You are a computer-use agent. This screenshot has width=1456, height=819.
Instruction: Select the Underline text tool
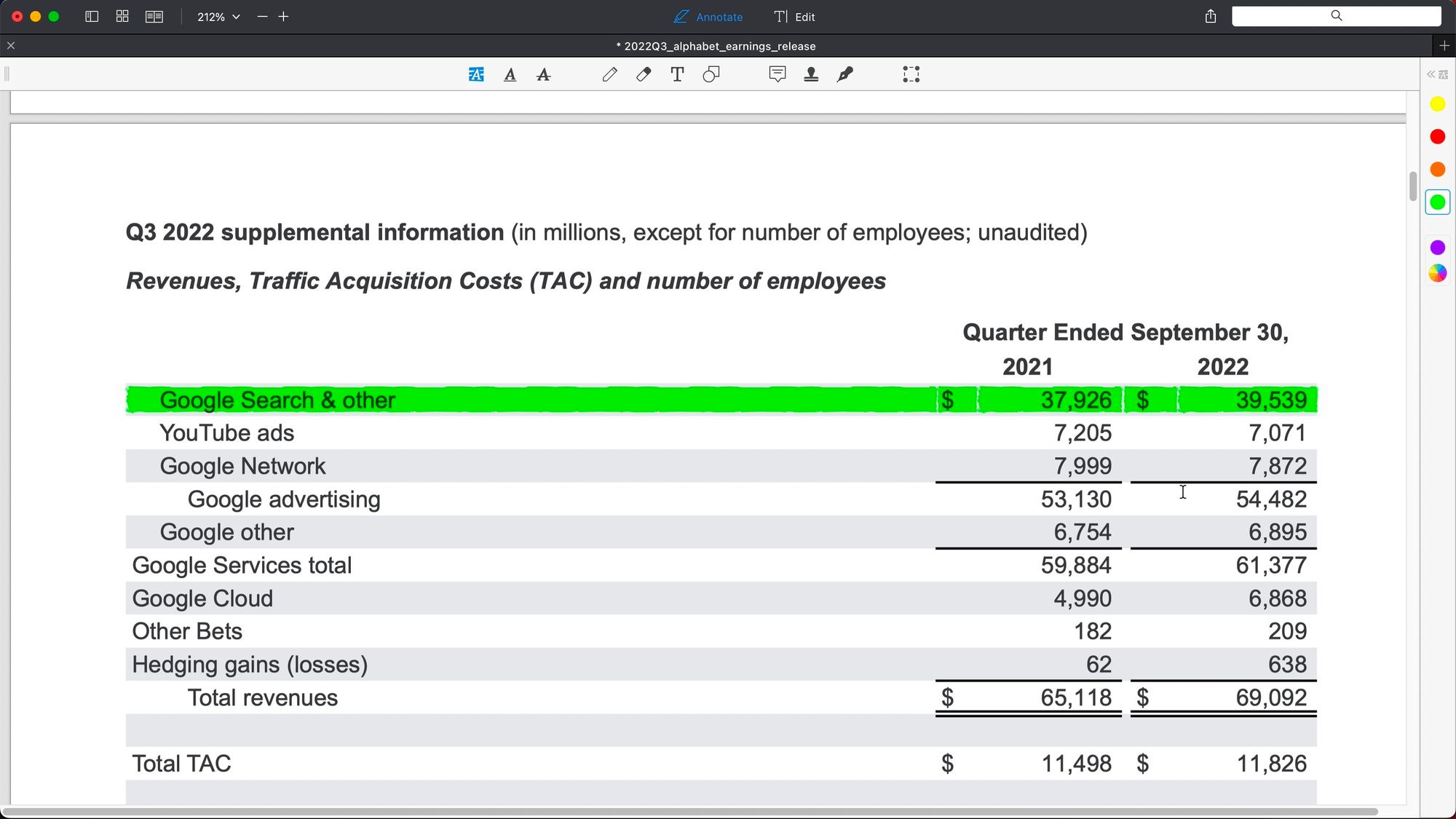[x=510, y=74]
